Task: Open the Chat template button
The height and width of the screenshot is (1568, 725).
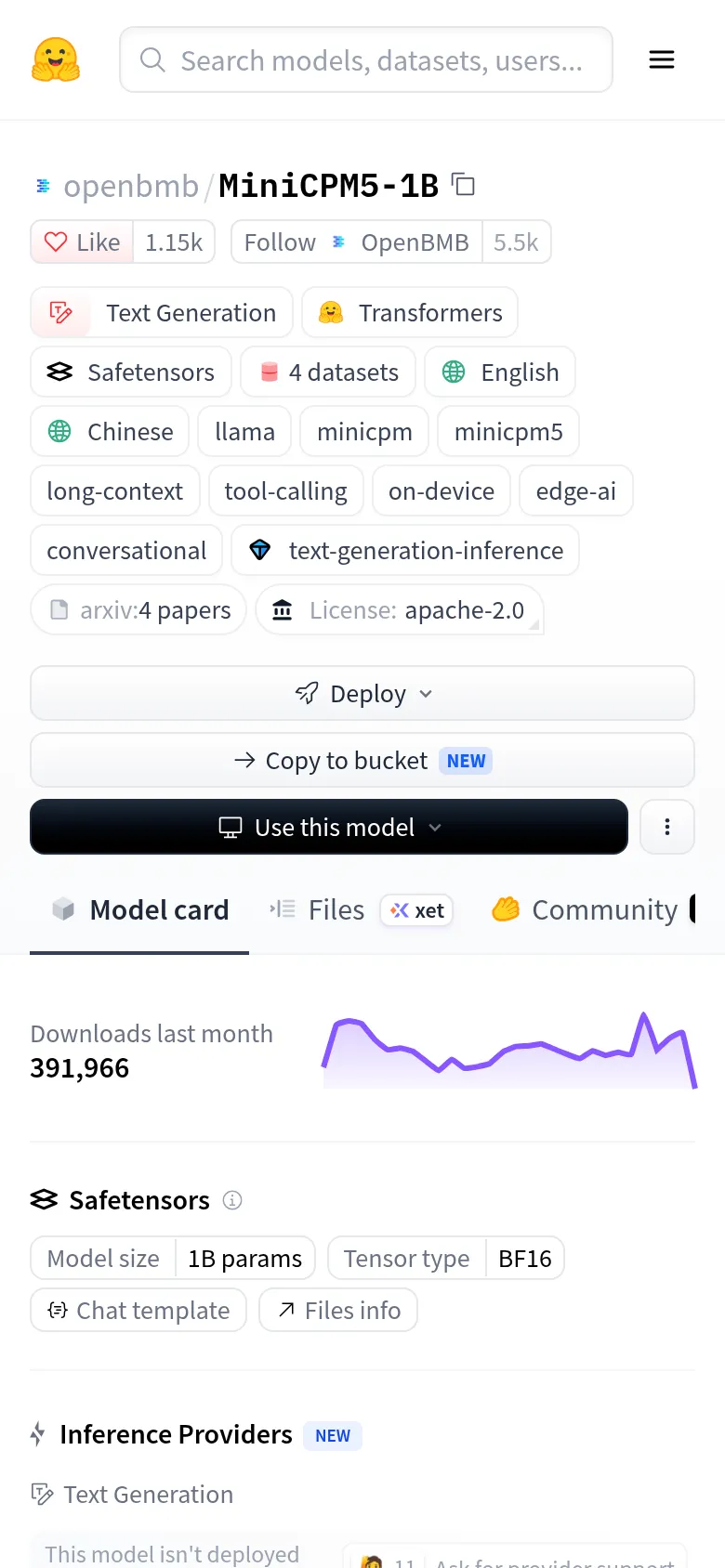Action: pyautogui.click(x=138, y=1310)
